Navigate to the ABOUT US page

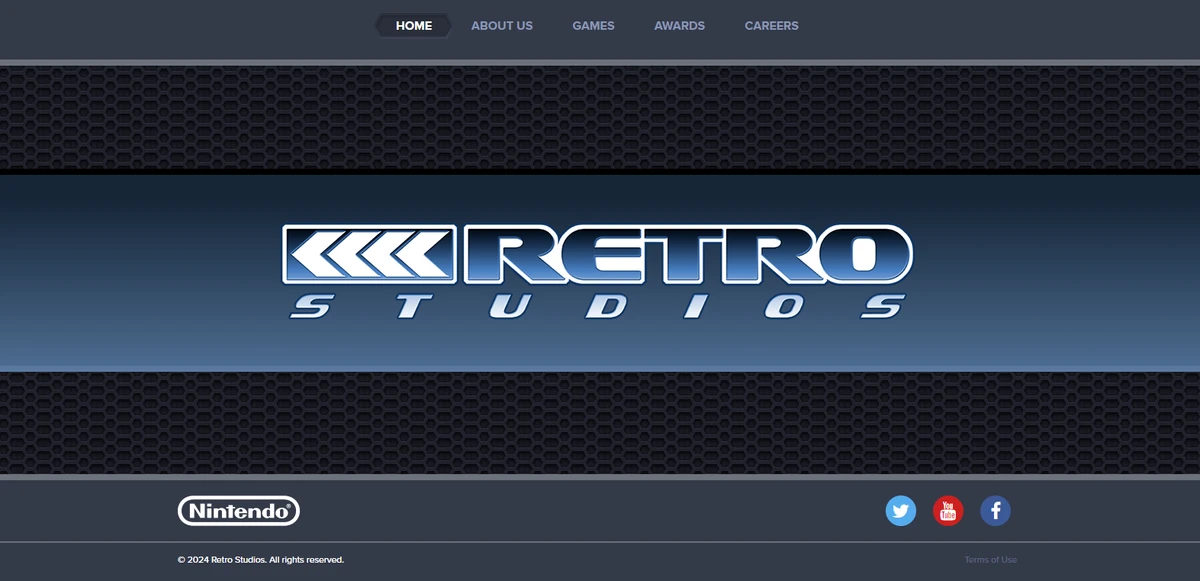point(502,25)
